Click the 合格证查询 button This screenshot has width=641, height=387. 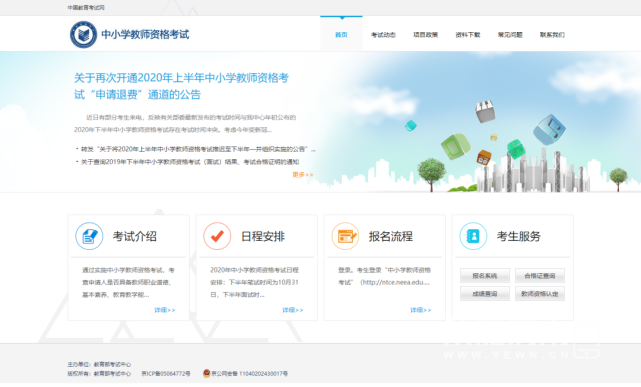coord(540,276)
